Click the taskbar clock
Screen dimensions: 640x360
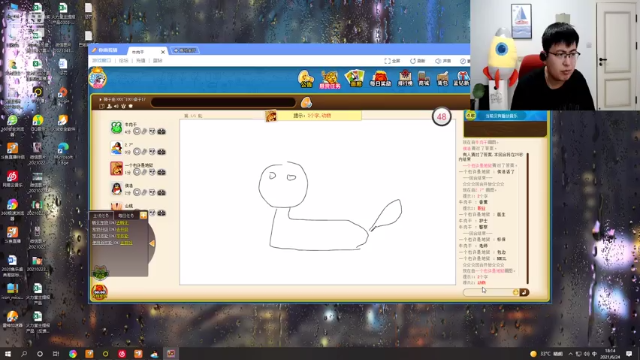coord(611,353)
